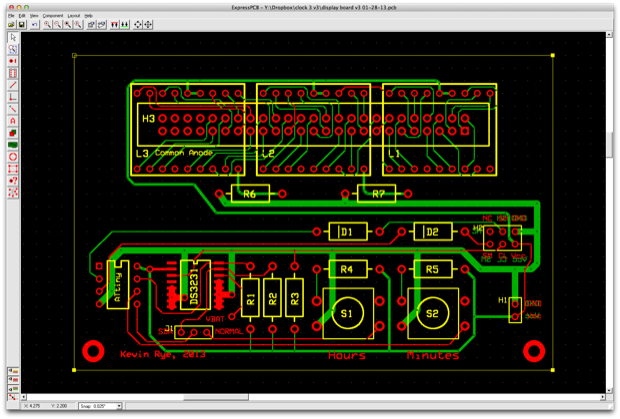The height and width of the screenshot is (419, 620).
Task: Click the vertical scrollbar thumb
Action: tap(609, 143)
